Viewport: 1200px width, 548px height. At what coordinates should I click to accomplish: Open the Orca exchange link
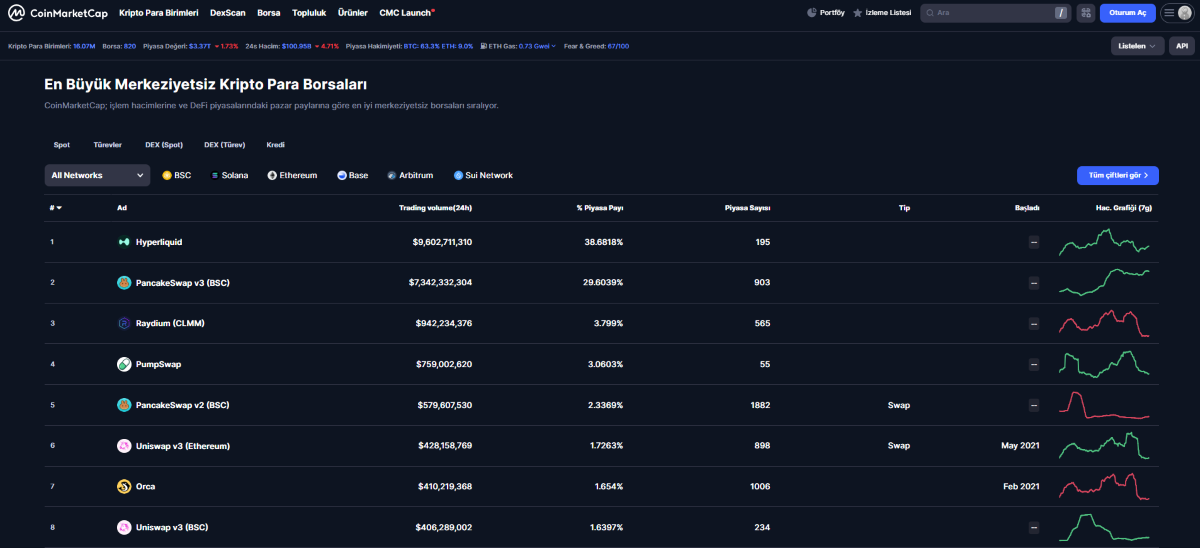click(145, 487)
